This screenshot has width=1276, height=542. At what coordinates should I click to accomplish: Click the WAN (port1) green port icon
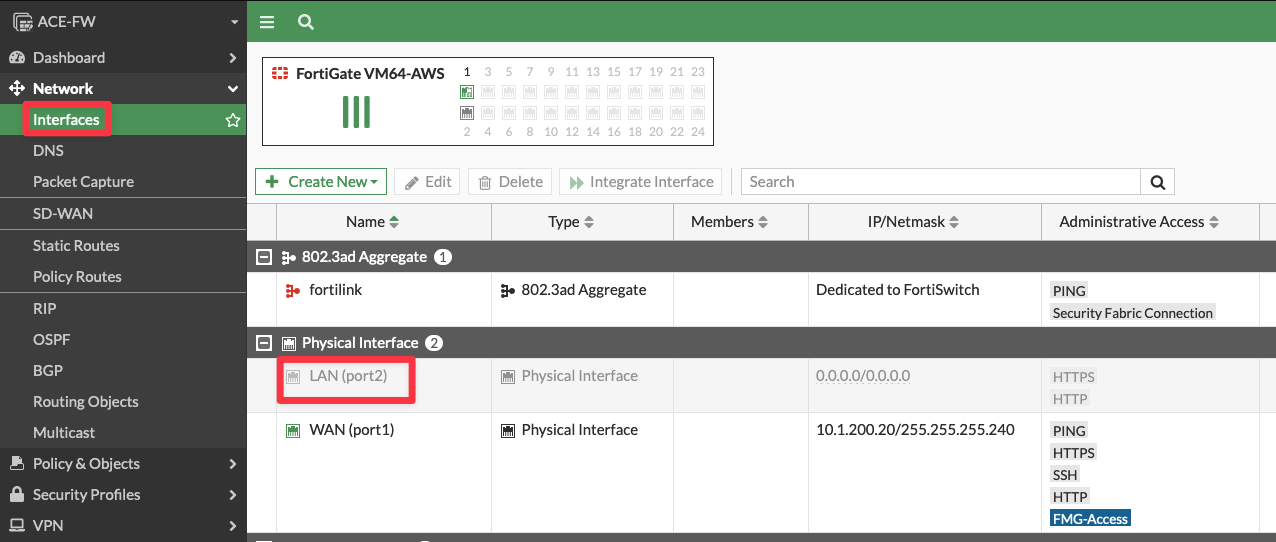tap(293, 431)
